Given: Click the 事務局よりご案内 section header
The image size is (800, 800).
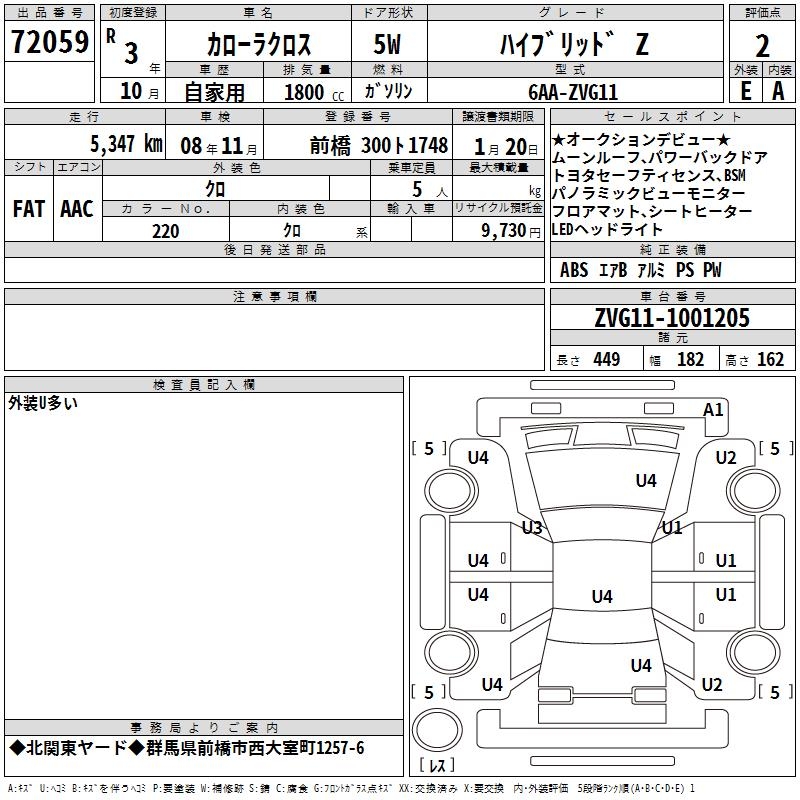Looking at the screenshot, I should pos(204,728).
